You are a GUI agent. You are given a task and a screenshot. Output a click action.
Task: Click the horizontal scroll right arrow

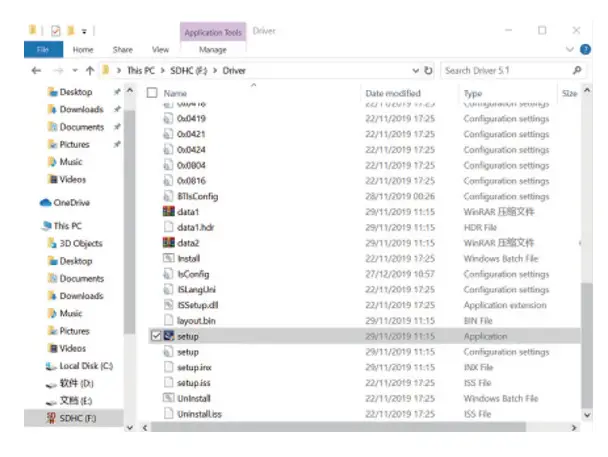pyautogui.click(x=573, y=428)
